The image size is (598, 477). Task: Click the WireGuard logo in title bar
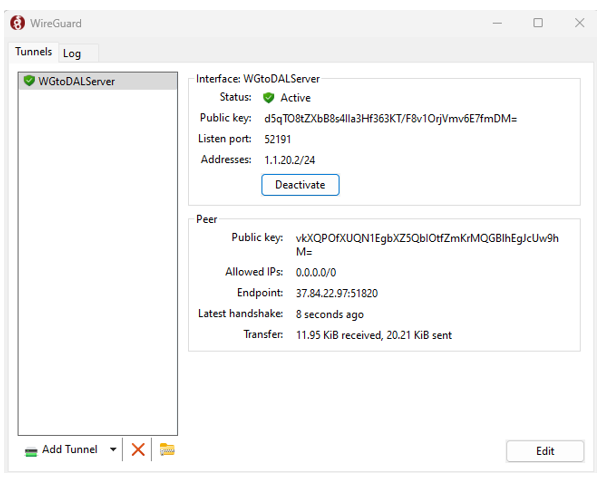(x=18, y=23)
